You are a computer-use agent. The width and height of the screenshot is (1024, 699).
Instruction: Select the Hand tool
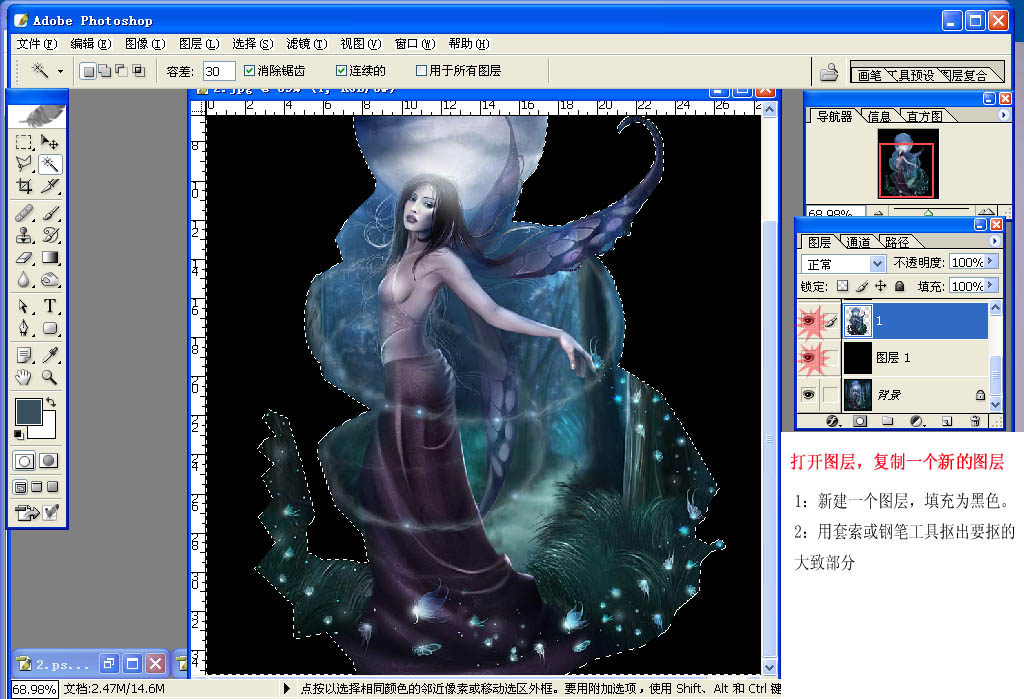(24, 377)
